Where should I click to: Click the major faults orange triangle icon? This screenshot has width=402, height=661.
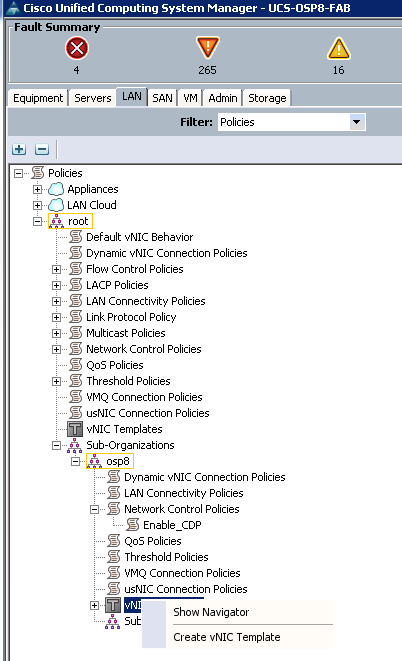coord(207,47)
